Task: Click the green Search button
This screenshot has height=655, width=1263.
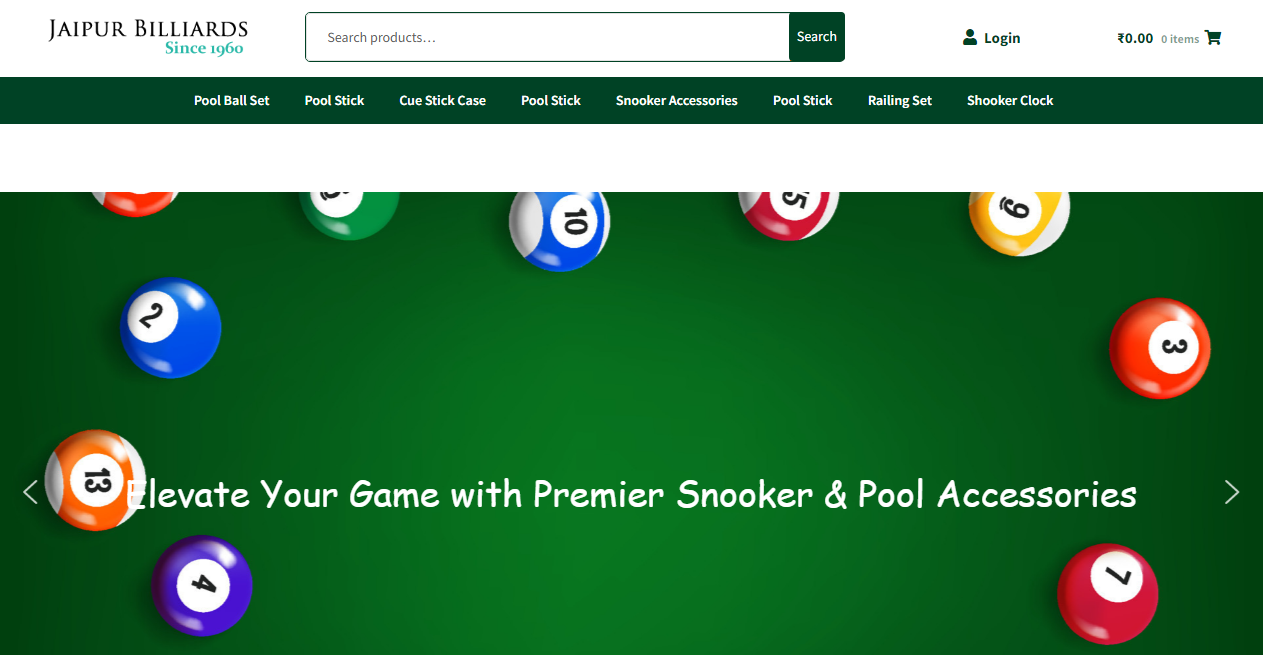Action: 817,37
